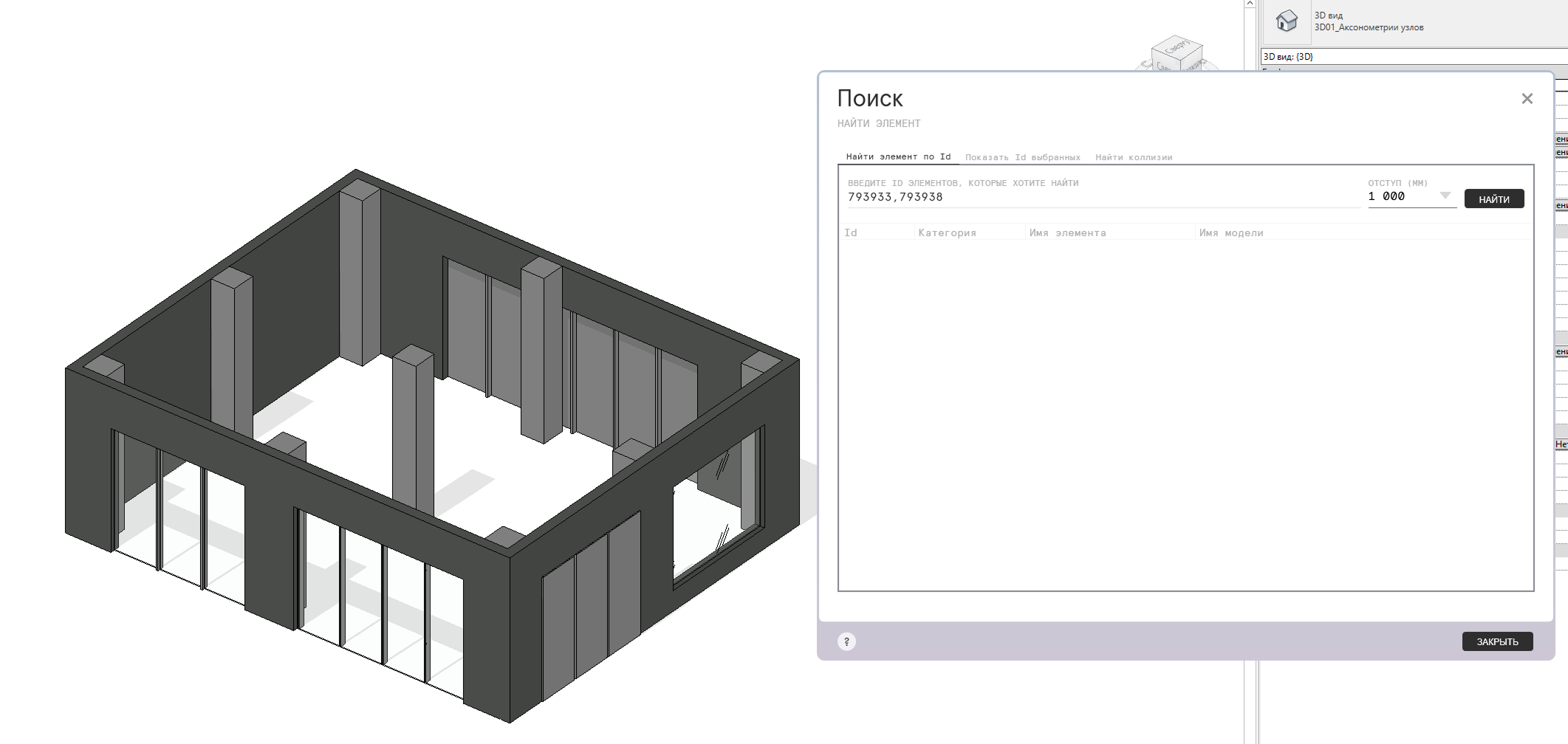Viewport: 1568px width, 744px height.
Task: Close the Поиск dialog with the X
Action: tap(1527, 99)
